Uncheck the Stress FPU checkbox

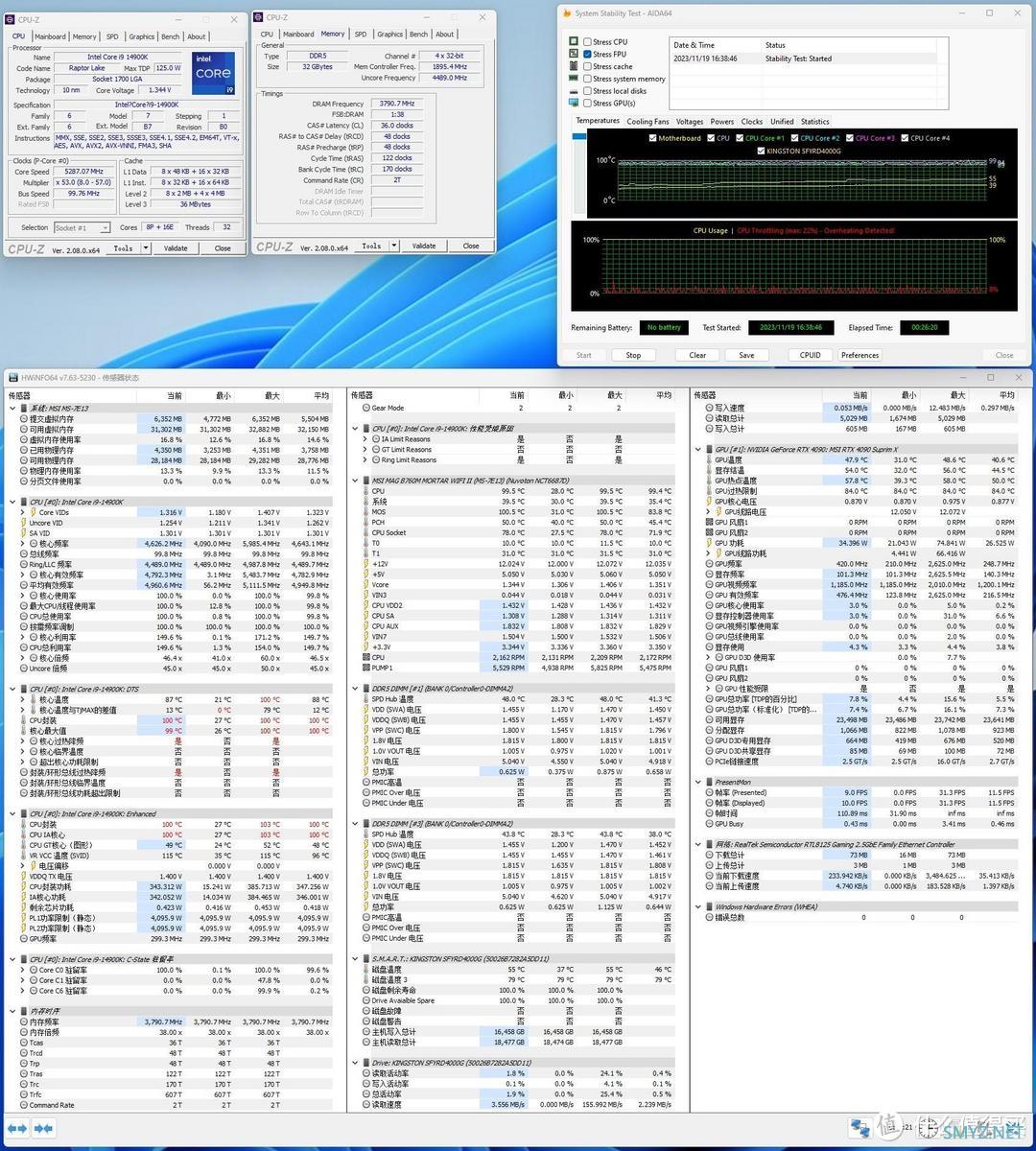click(x=587, y=55)
